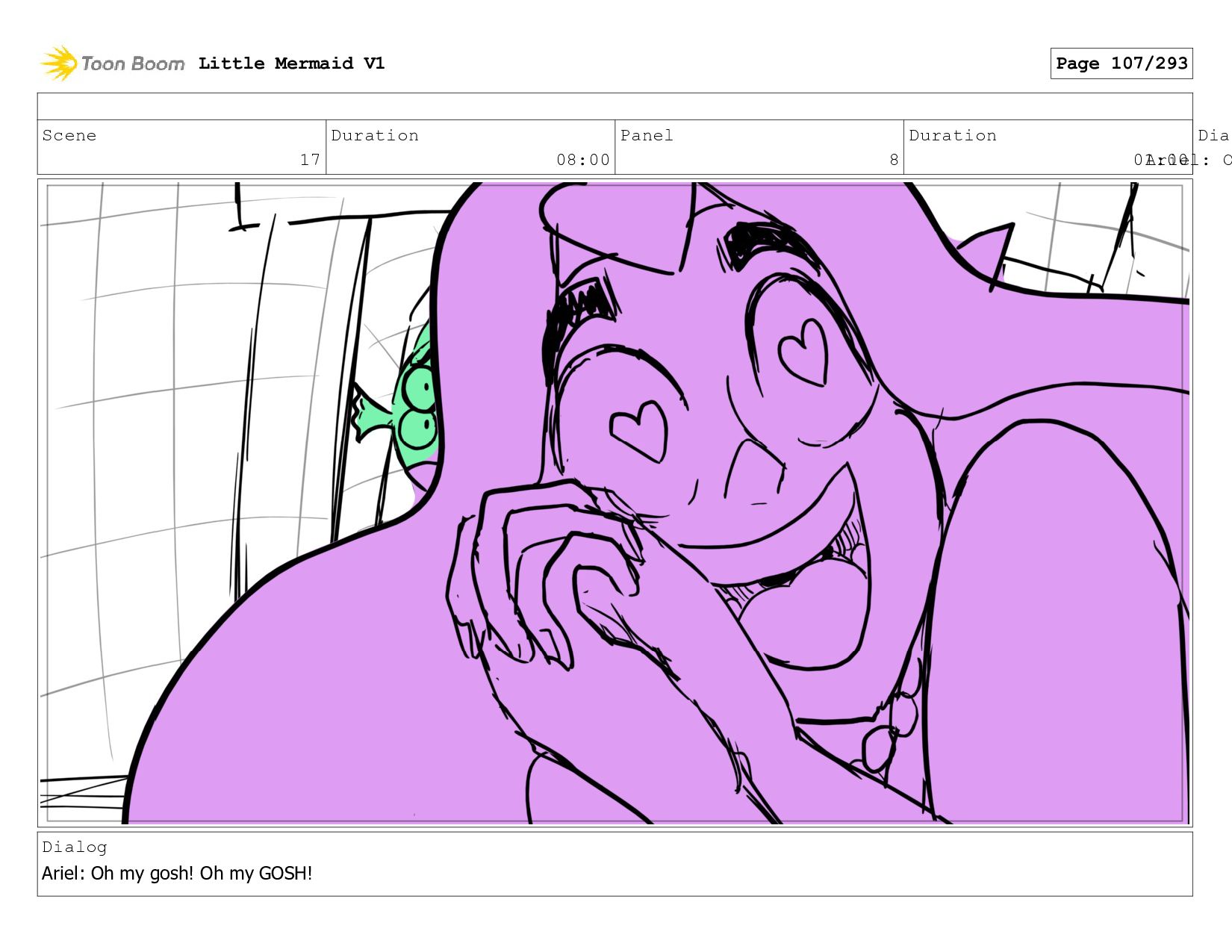
Task: Click the panel number '8'
Action: (894, 160)
